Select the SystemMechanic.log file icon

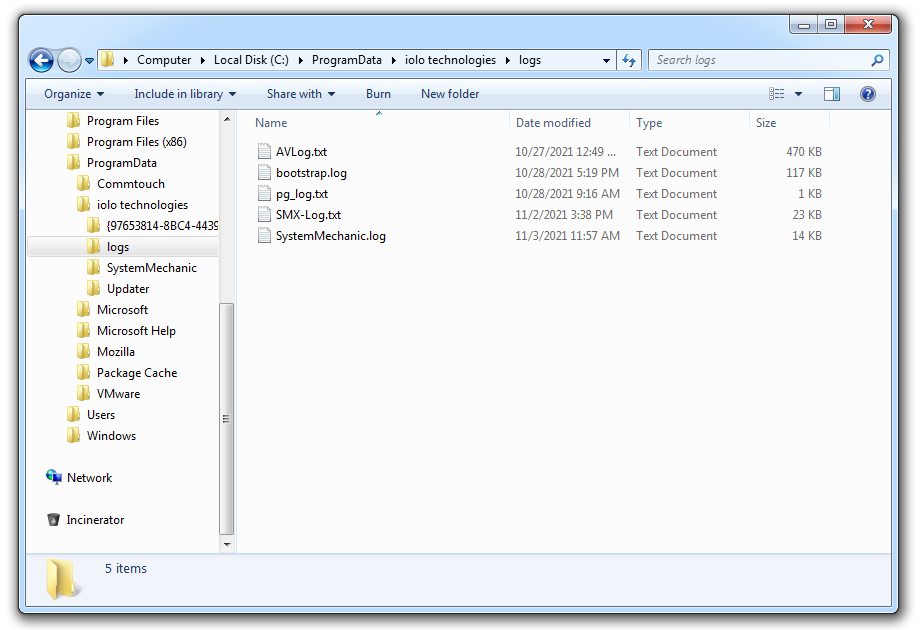(265, 236)
